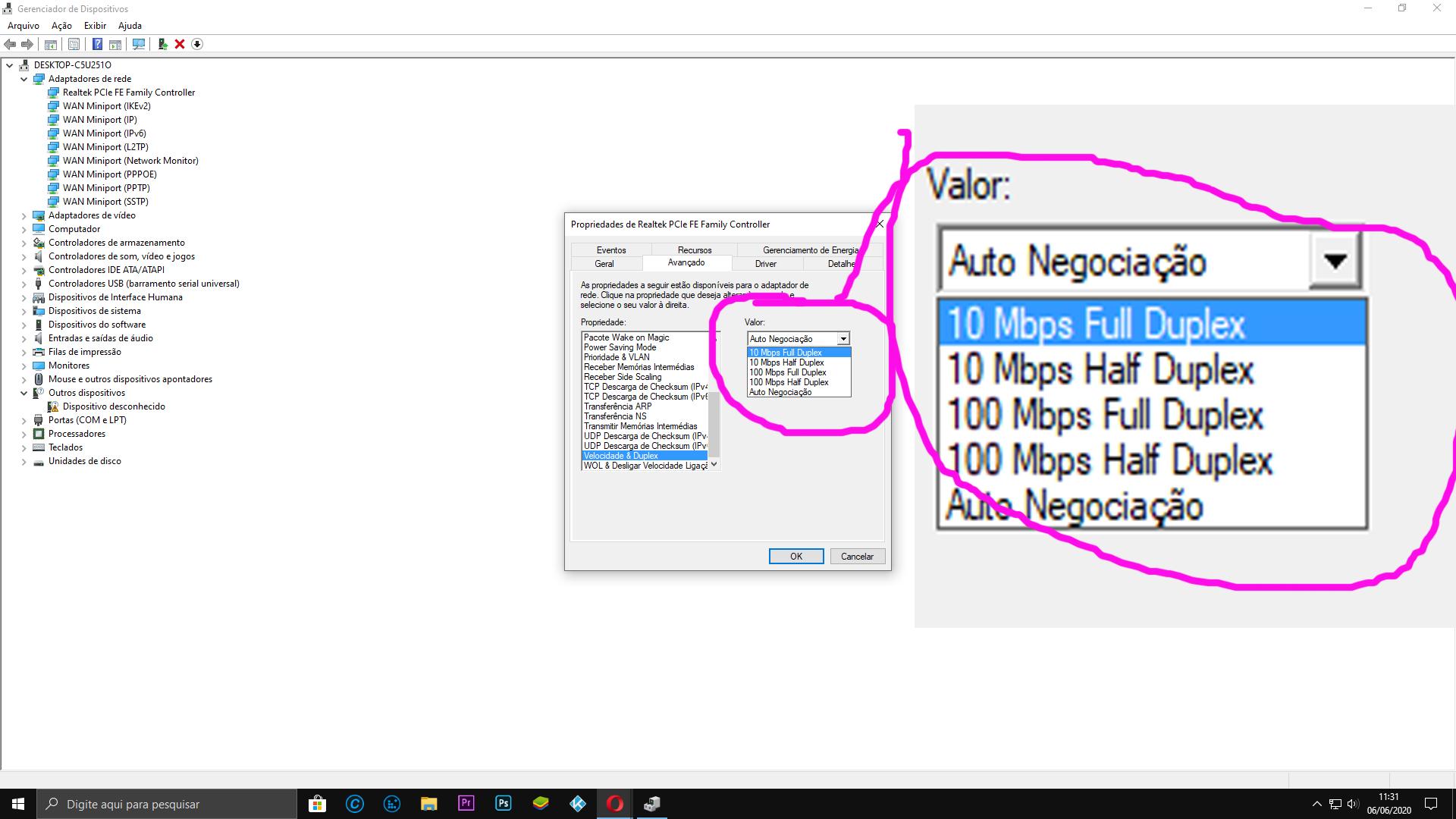Expand the Unidades de disco category

pos(24,461)
